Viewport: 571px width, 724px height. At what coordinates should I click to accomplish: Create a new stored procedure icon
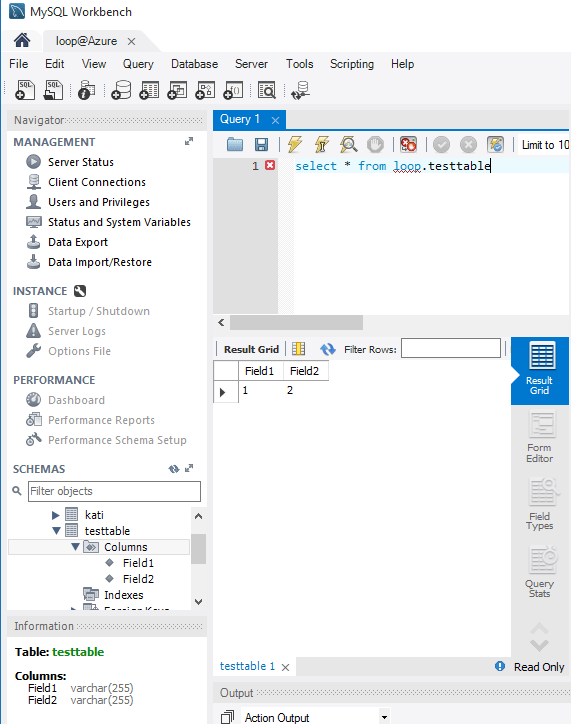pyautogui.click(x=205, y=90)
